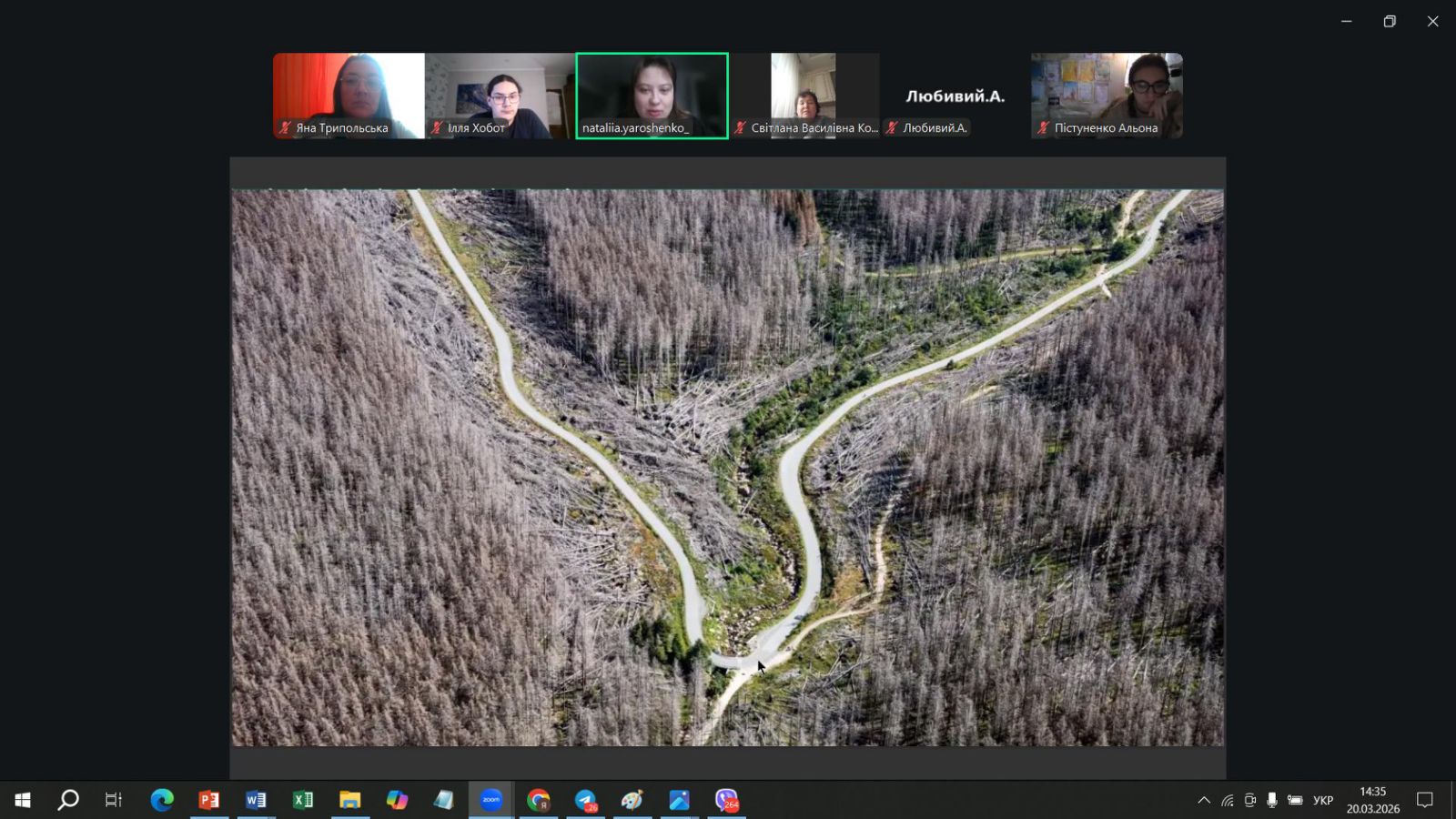Open Microsoft Edge browser
This screenshot has width=1456, height=819.
tap(162, 800)
